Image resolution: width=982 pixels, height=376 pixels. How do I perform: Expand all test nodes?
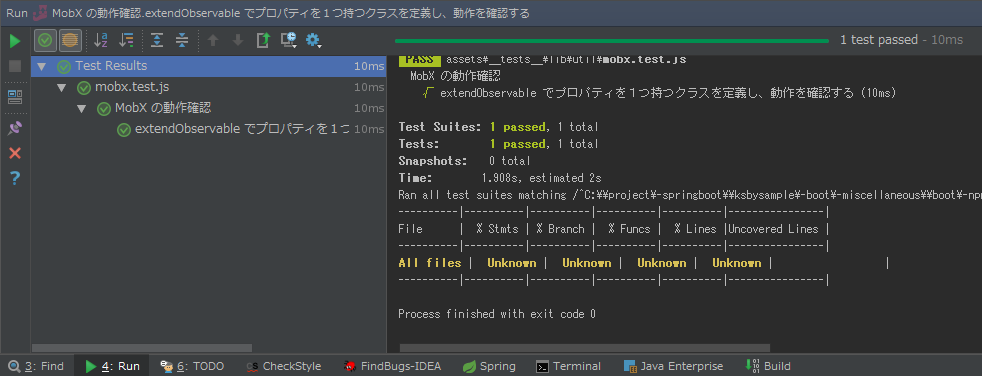click(x=157, y=41)
